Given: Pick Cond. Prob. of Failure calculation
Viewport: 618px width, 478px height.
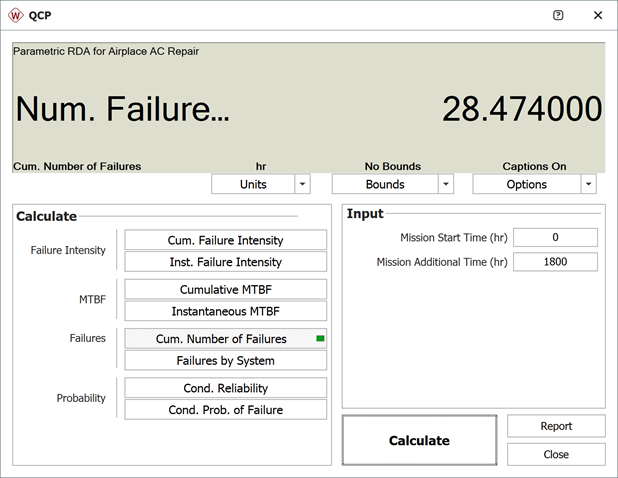Looking at the screenshot, I should point(225,410).
